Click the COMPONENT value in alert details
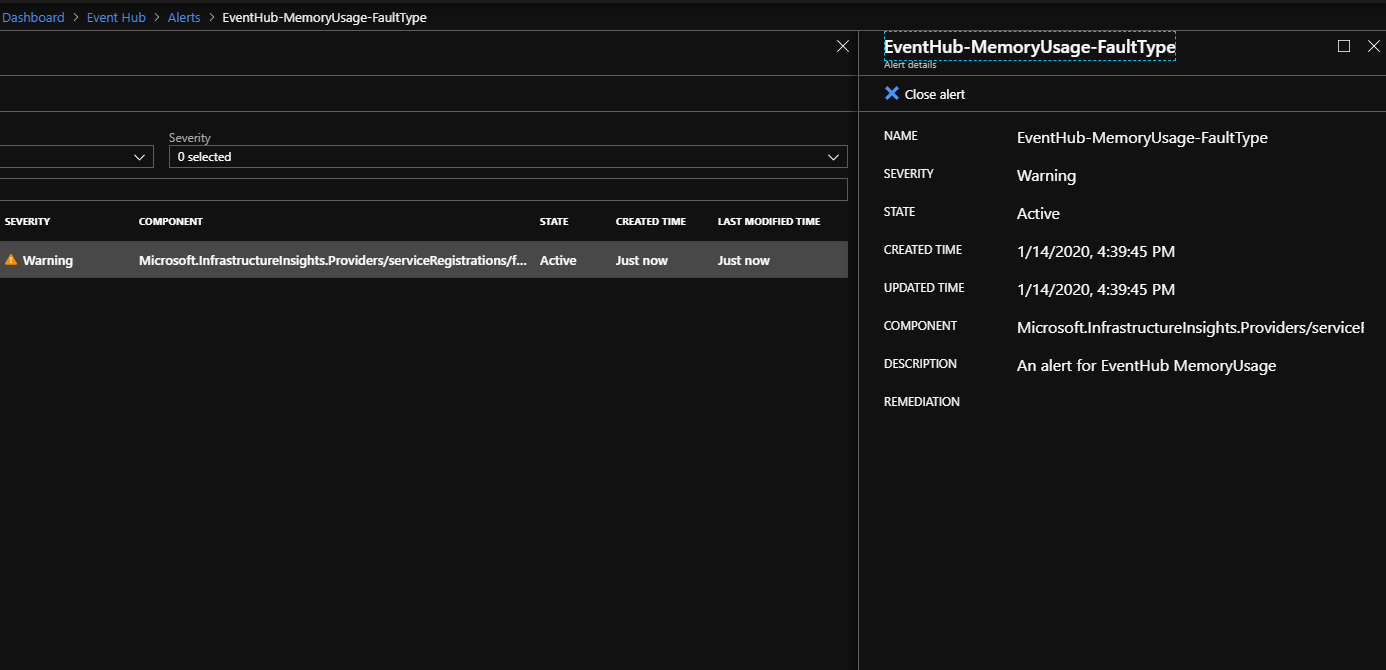This screenshot has width=1386, height=670. pyautogui.click(x=1190, y=328)
